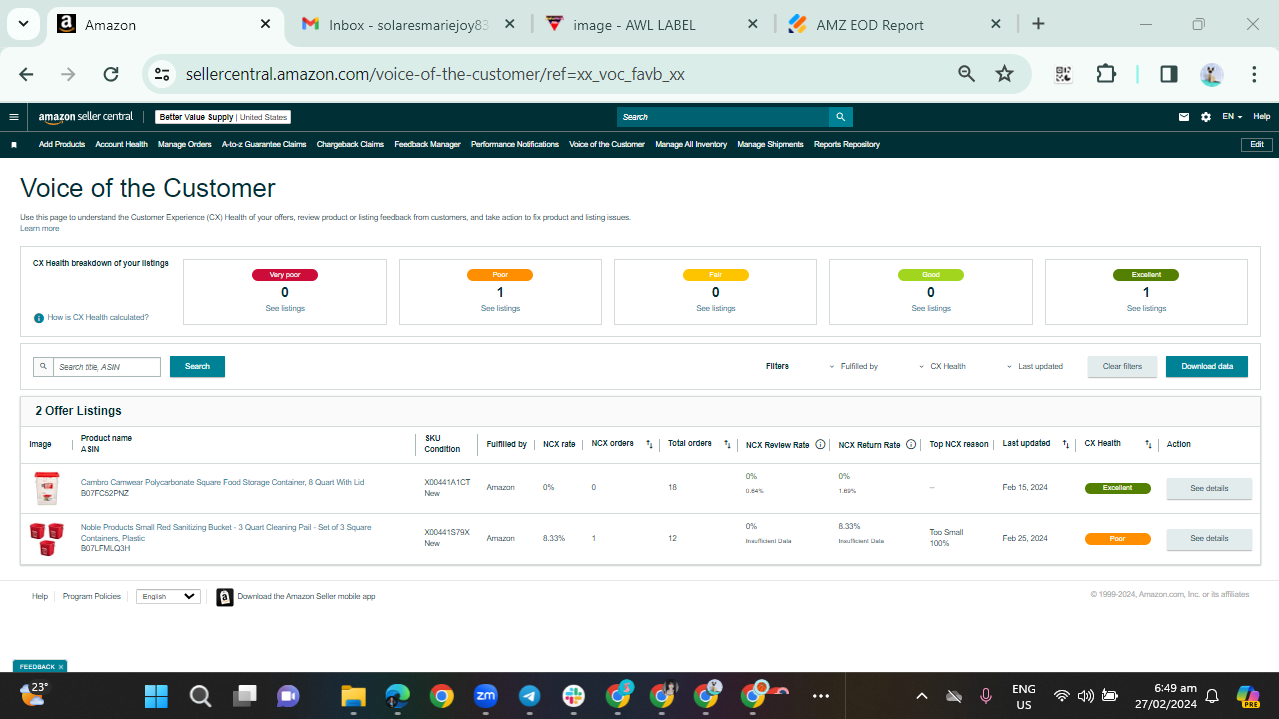Screen dimensions: 1279x719
Task: See details for the Cambro container listing
Action: point(1209,489)
